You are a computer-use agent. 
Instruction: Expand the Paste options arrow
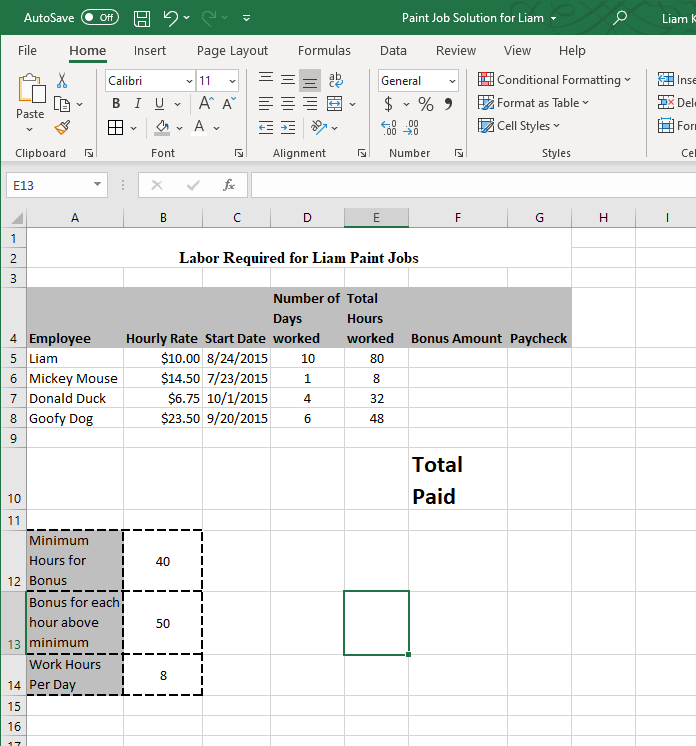pyautogui.click(x=29, y=129)
